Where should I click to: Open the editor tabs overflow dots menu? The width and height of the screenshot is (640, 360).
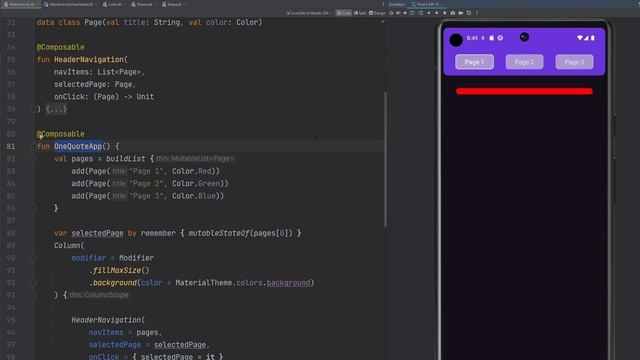tap(383, 4)
